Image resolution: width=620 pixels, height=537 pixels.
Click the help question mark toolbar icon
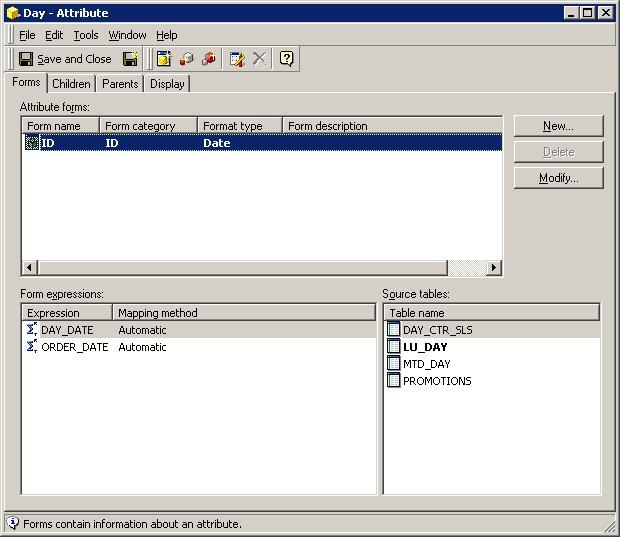(287, 59)
